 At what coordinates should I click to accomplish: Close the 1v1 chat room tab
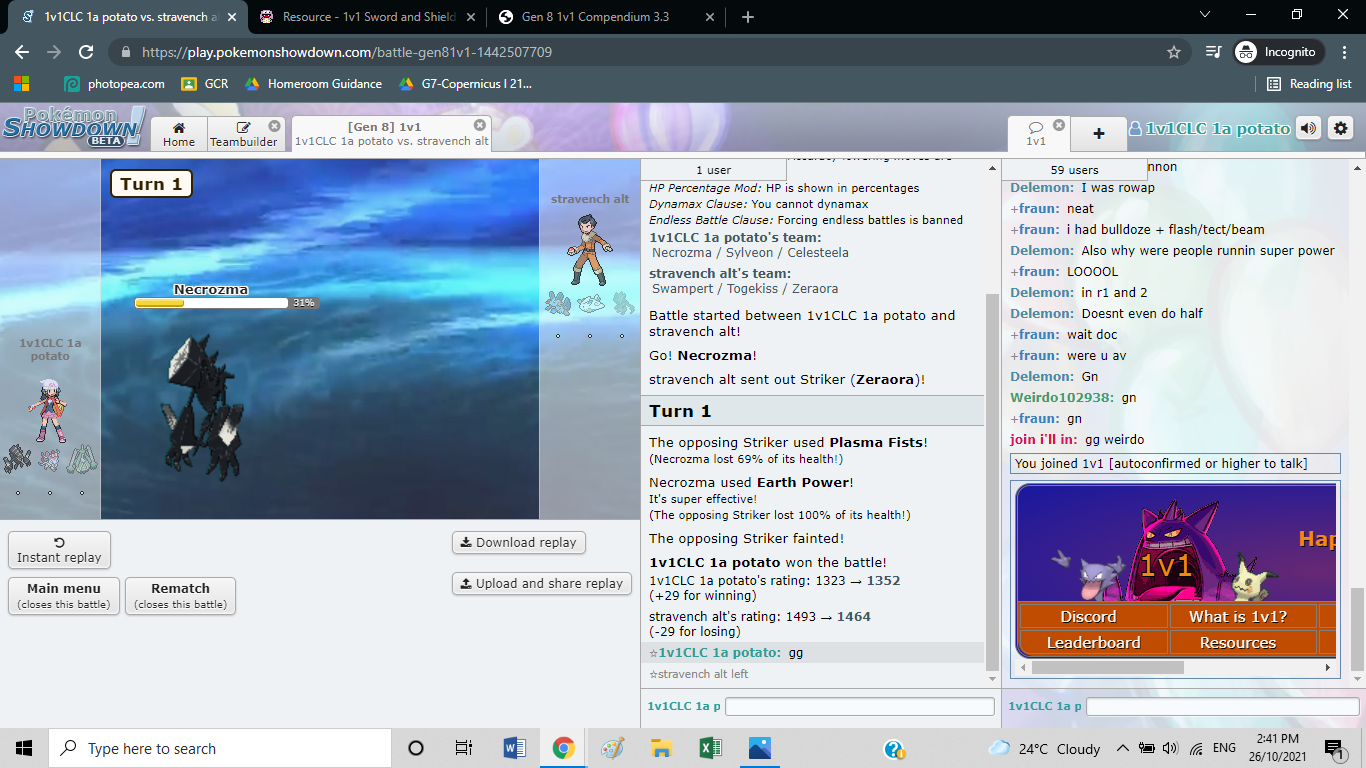1059,125
